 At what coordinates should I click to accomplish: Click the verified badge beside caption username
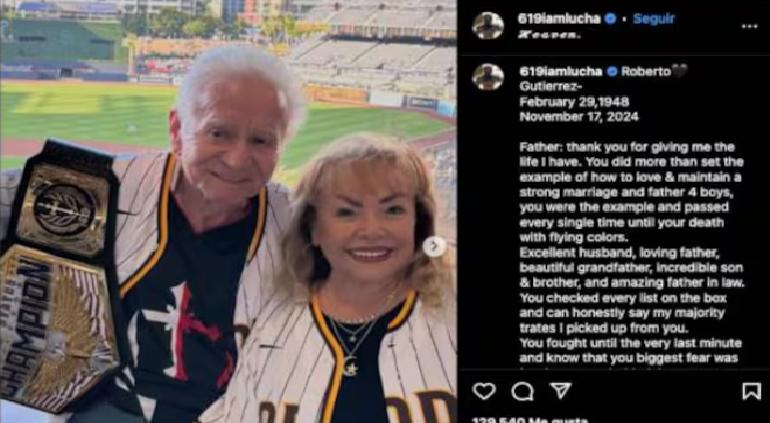pyautogui.click(x=612, y=72)
